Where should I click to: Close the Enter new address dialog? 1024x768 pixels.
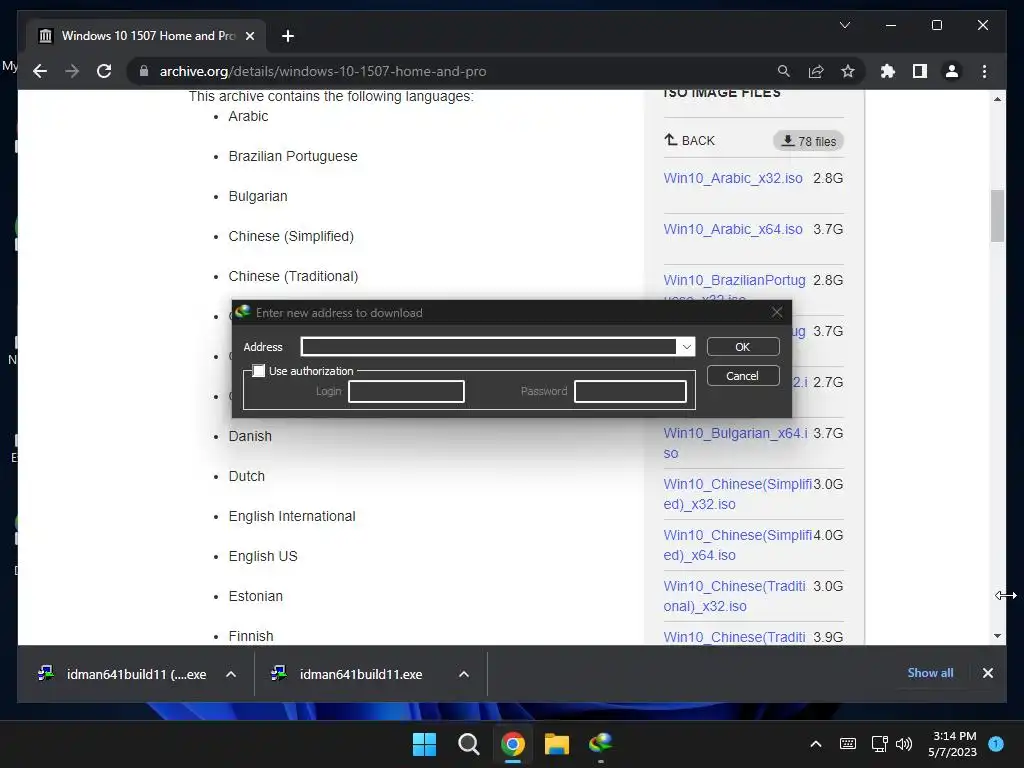click(x=776, y=313)
